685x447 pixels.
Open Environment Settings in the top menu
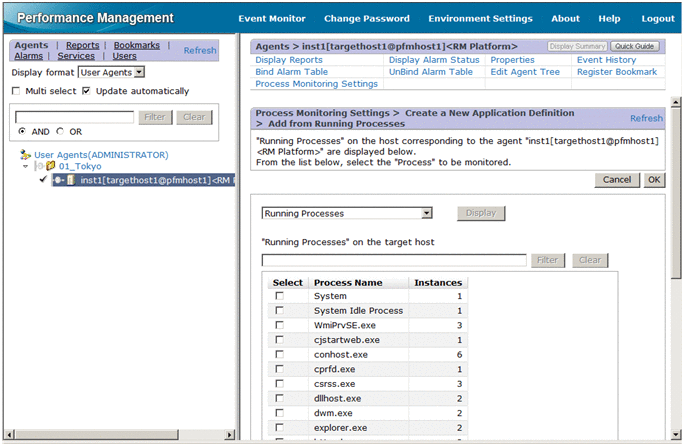[x=480, y=19]
